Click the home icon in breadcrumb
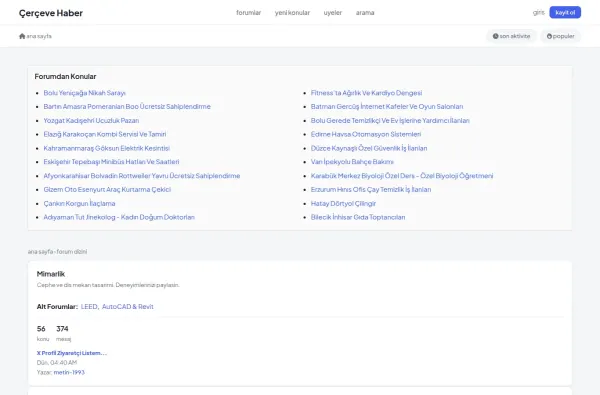600x395 pixels. pos(22,36)
